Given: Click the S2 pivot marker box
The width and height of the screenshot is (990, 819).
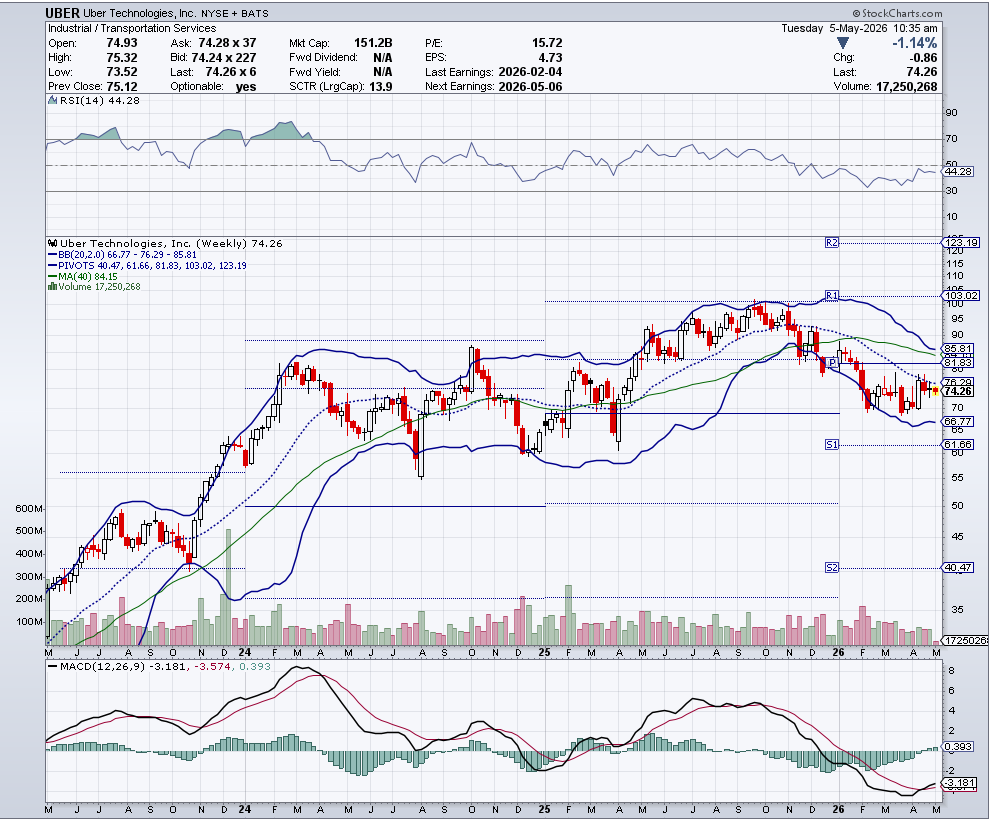Looking at the screenshot, I should point(832,568).
